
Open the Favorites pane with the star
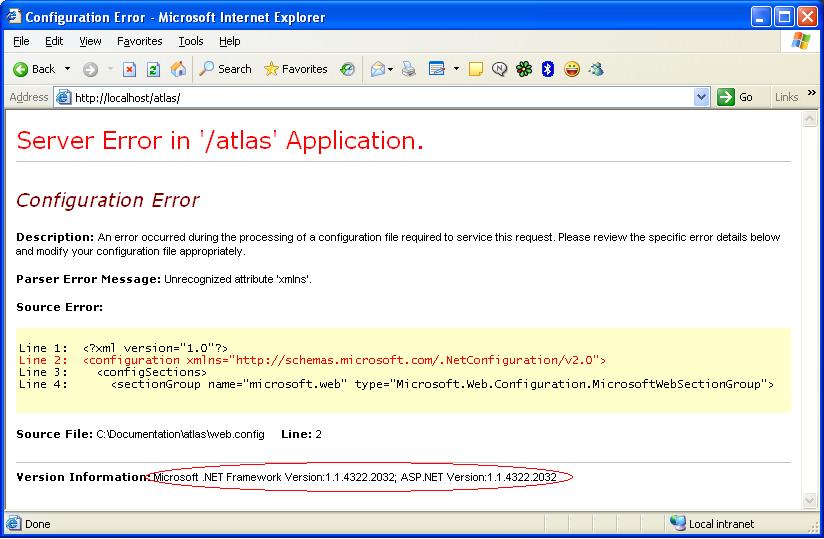pyautogui.click(x=295, y=69)
